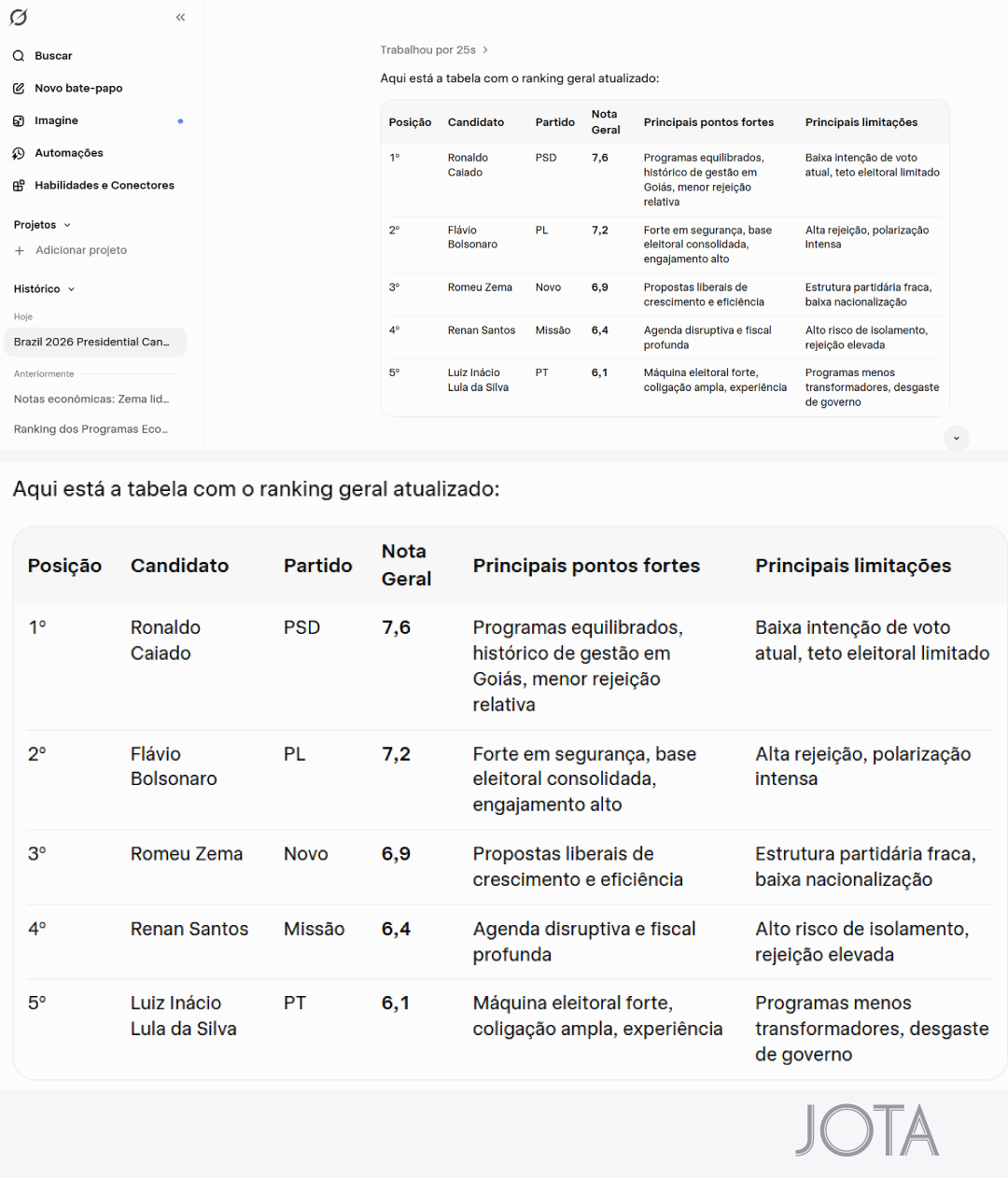Click the Novo bate-papo pencil icon

19,89
